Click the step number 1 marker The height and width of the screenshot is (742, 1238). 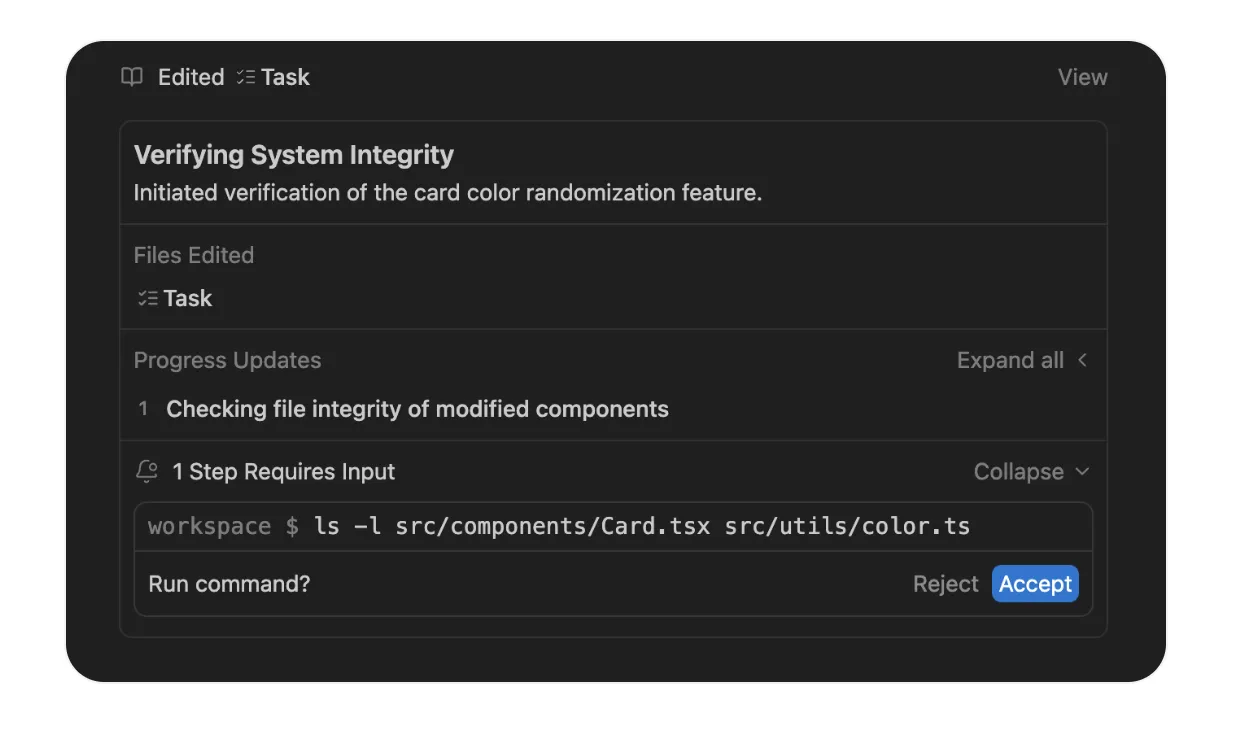[x=143, y=409]
